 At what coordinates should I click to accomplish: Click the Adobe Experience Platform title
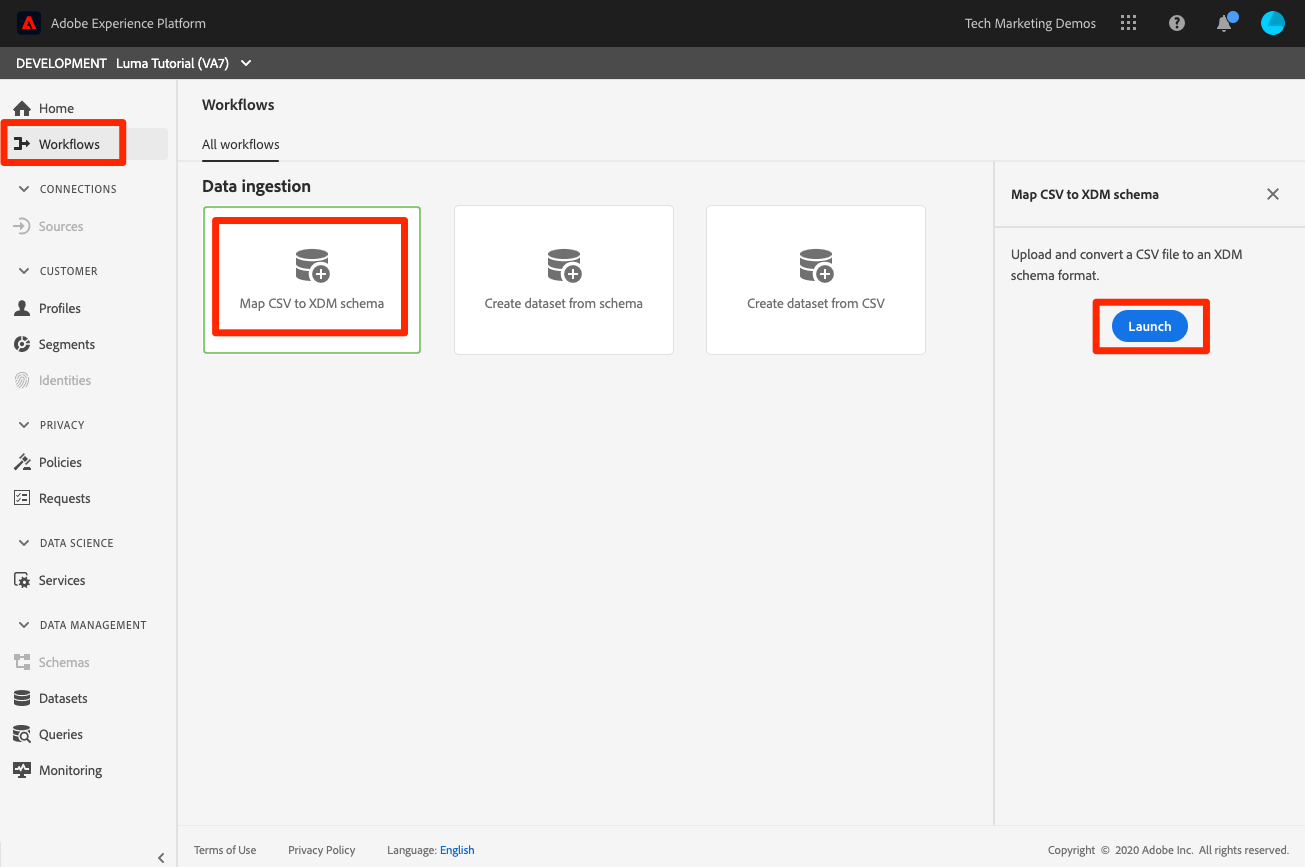(x=129, y=23)
